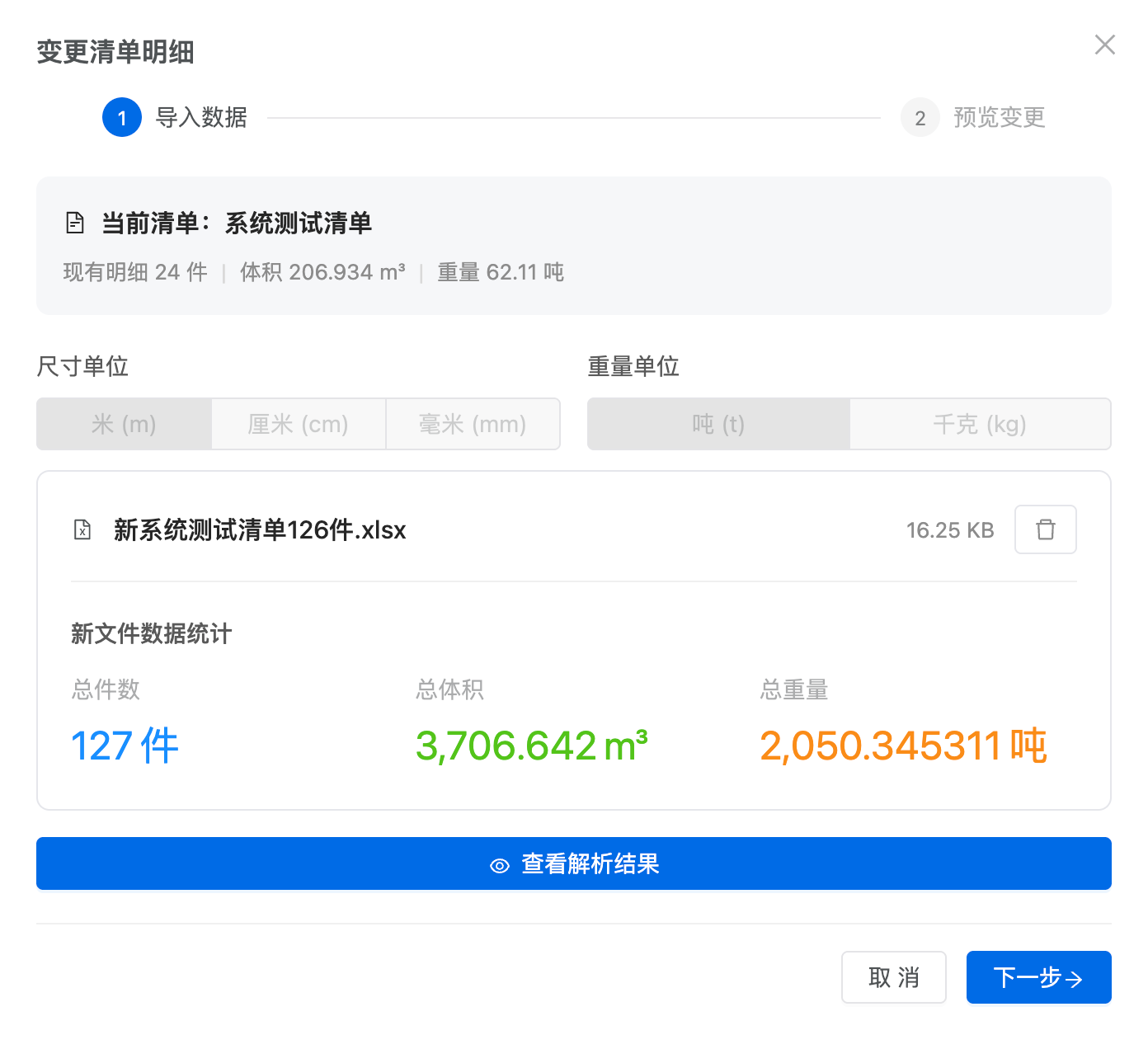Click the xlsx file icon of the uploaded file
This screenshot has width=1148, height=1049.
coord(82,529)
